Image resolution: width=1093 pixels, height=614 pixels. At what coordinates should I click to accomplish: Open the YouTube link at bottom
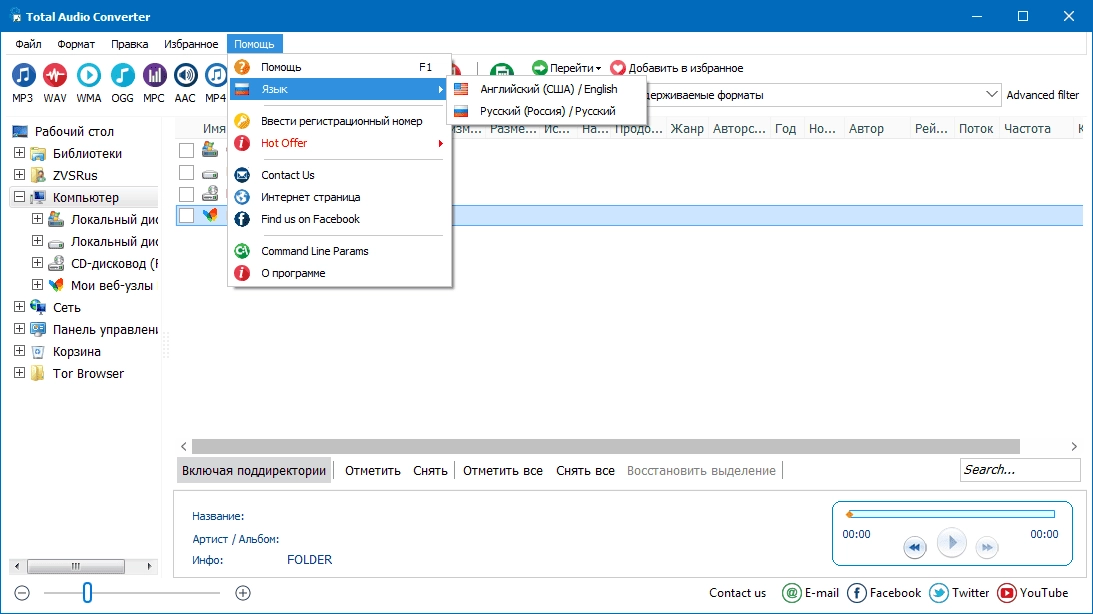pos(1032,593)
